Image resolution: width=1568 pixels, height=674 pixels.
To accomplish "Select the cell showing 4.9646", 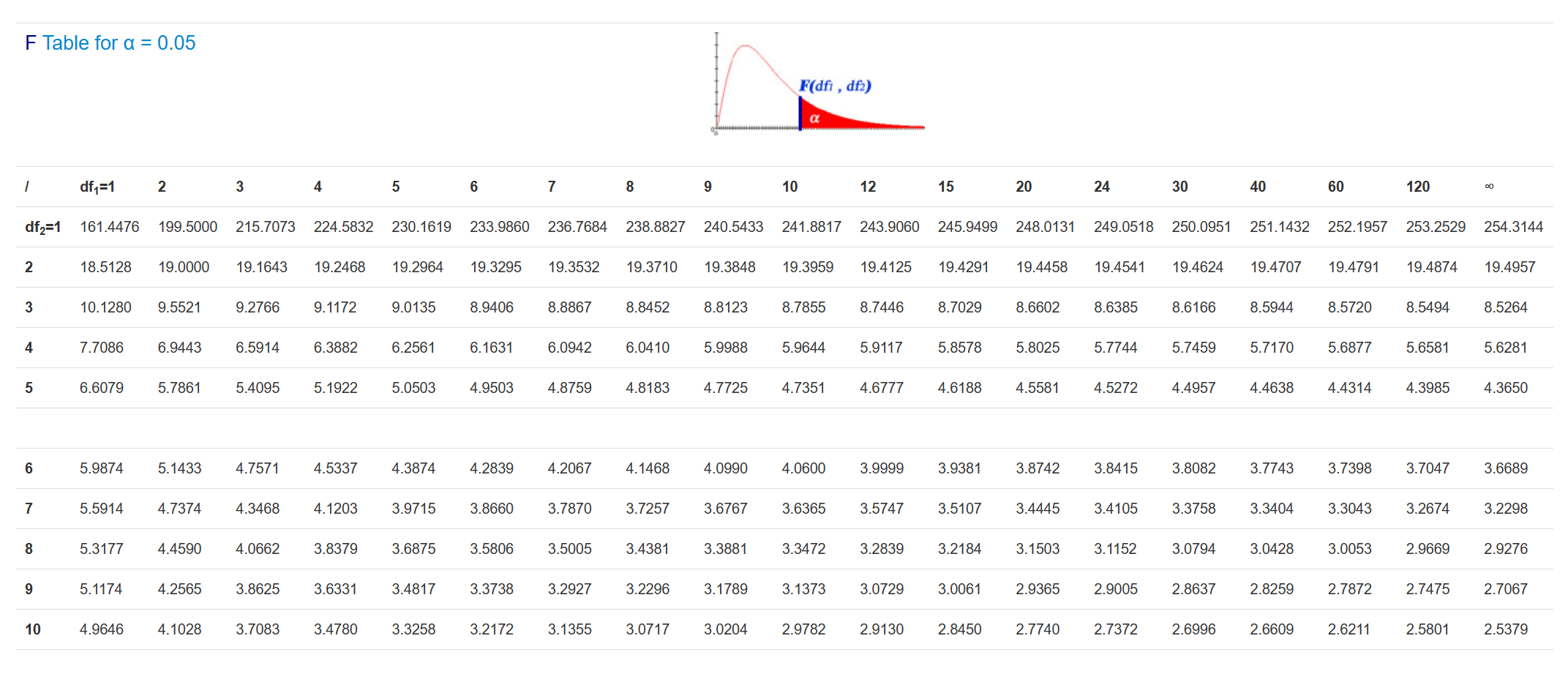I will (102, 629).
